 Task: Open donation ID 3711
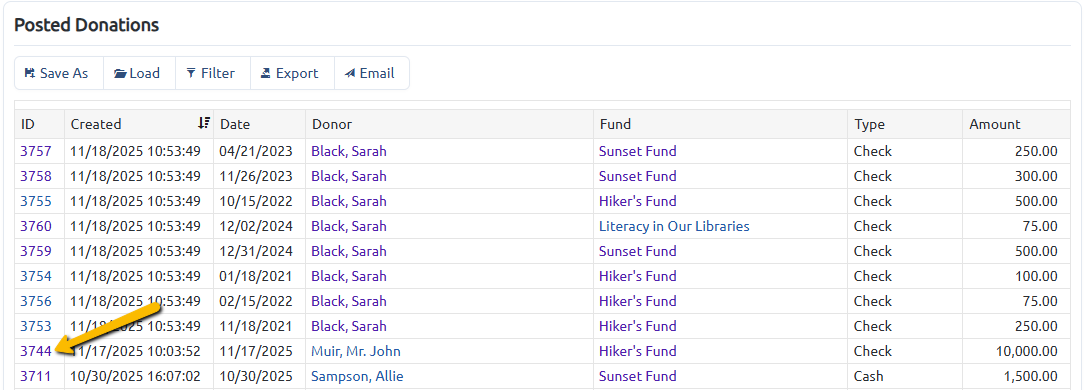(36, 376)
